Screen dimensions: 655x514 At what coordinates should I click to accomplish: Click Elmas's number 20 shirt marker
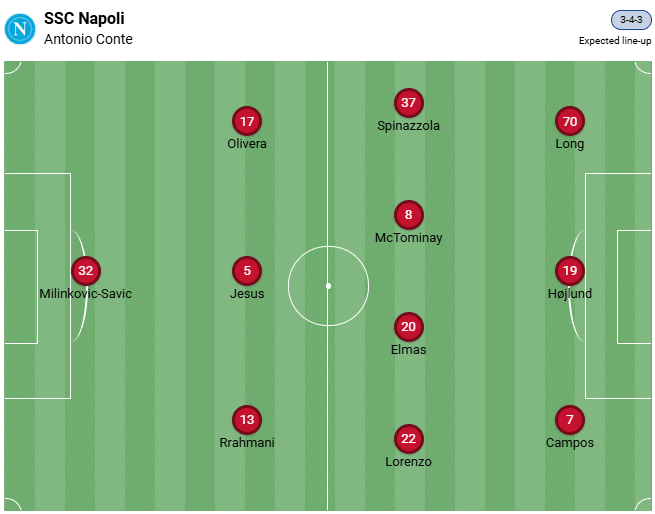click(x=408, y=327)
